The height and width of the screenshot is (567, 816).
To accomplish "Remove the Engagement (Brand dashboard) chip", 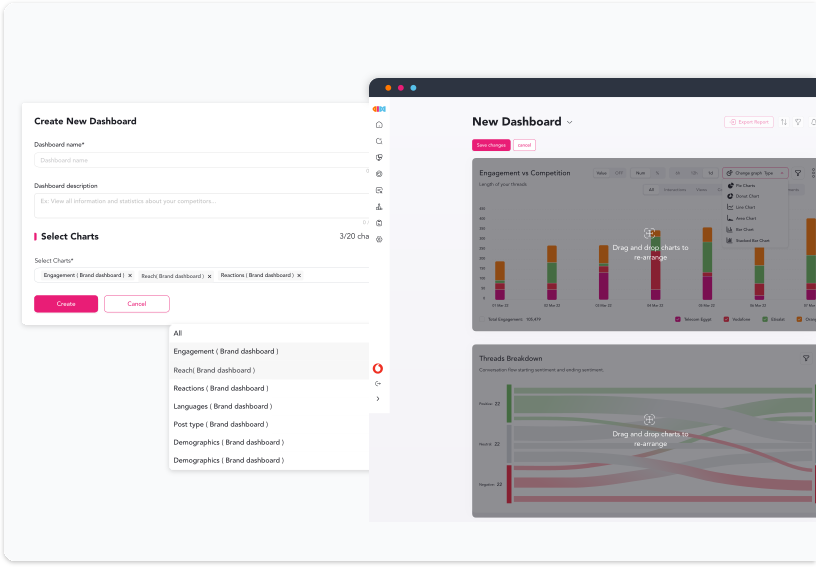I will (x=130, y=275).
